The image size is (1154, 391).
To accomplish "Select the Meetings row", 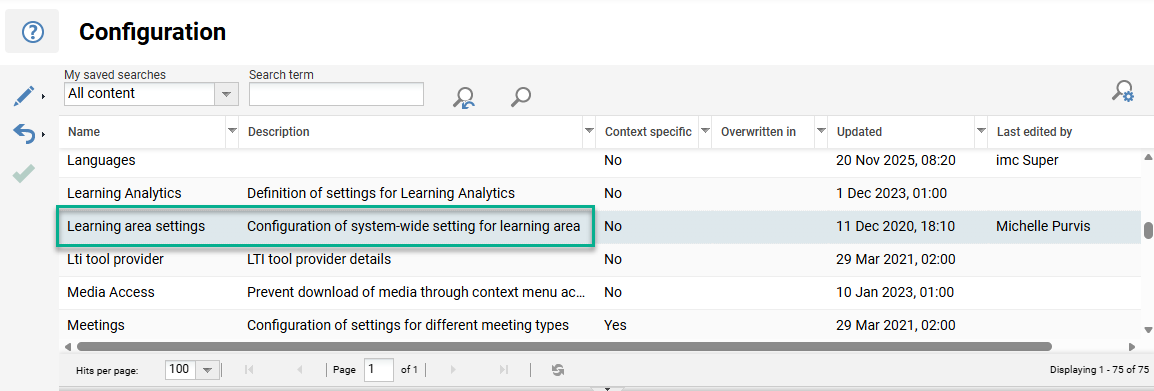I will (600, 325).
